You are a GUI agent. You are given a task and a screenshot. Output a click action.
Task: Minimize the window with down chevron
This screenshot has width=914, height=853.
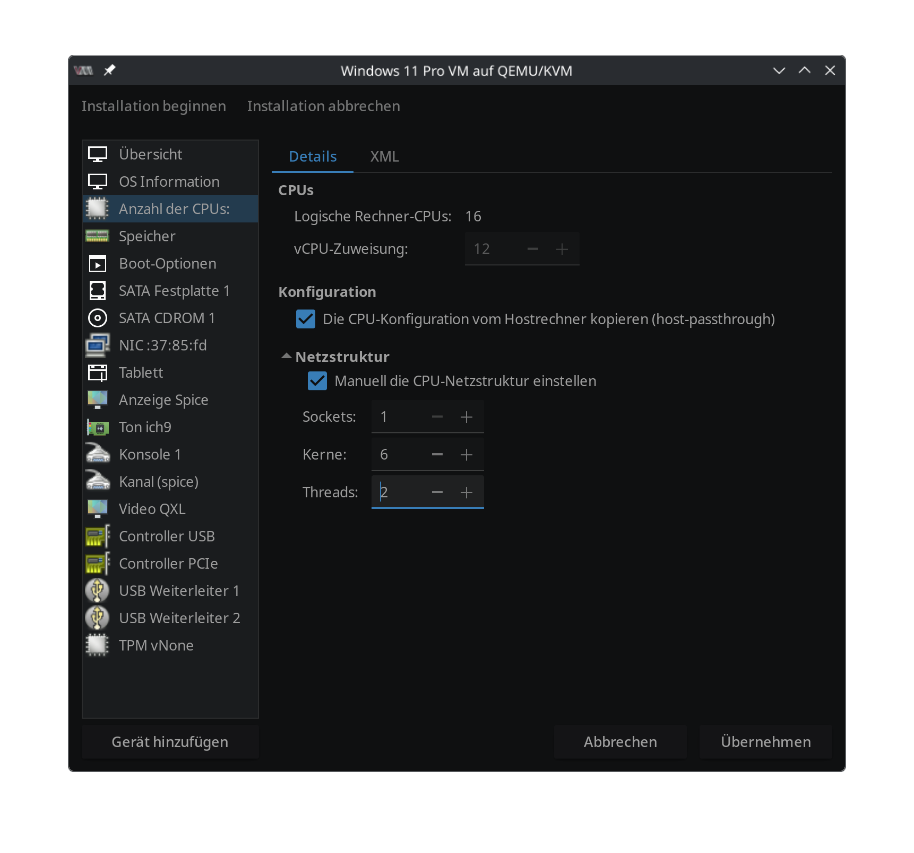[779, 71]
